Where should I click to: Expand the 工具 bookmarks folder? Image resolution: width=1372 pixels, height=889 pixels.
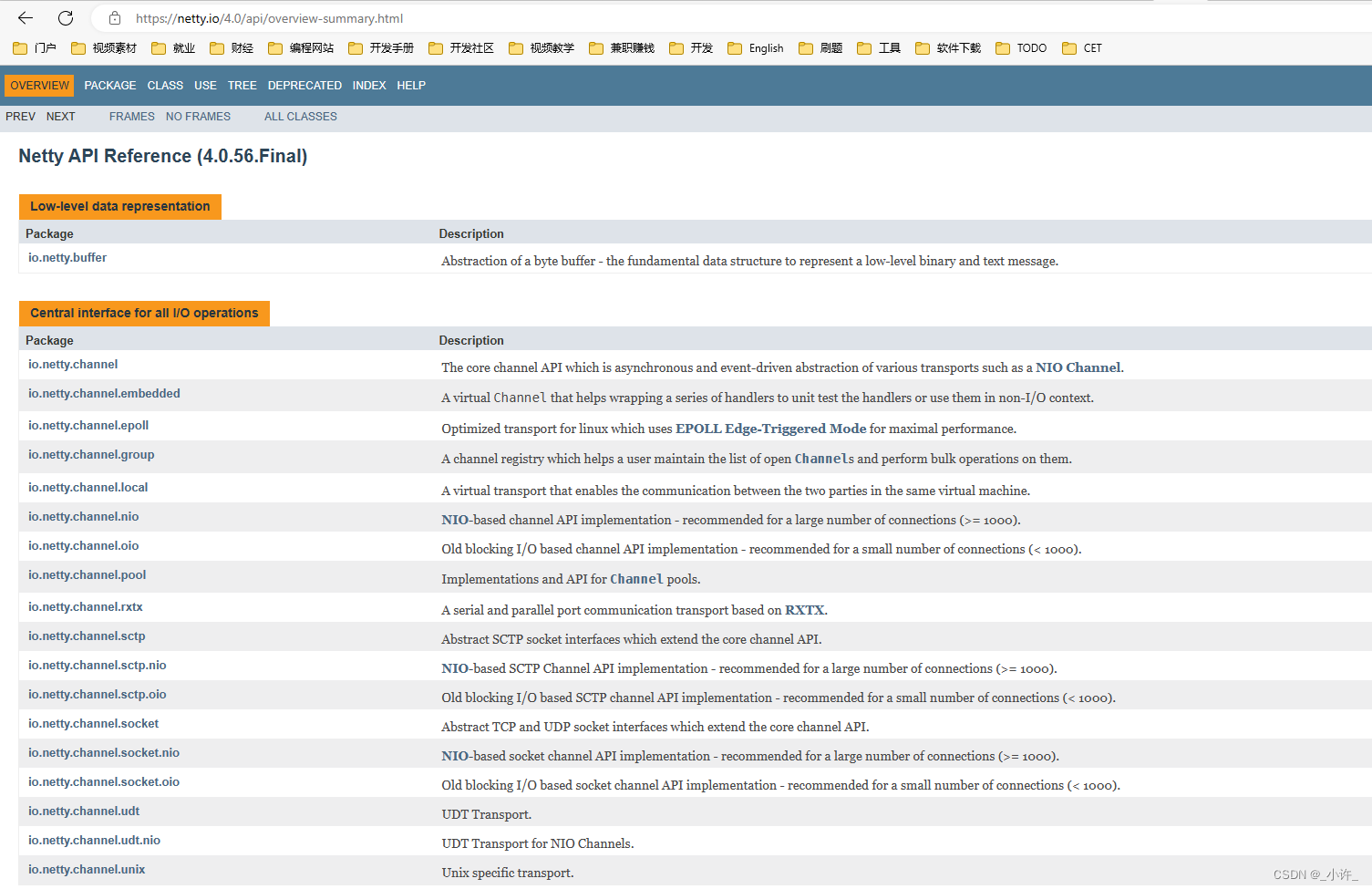pyautogui.click(x=887, y=47)
